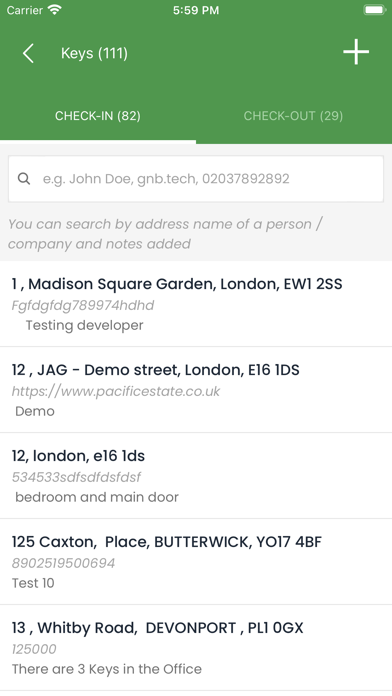
Task: Focus the key search input field
Action: (196, 179)
